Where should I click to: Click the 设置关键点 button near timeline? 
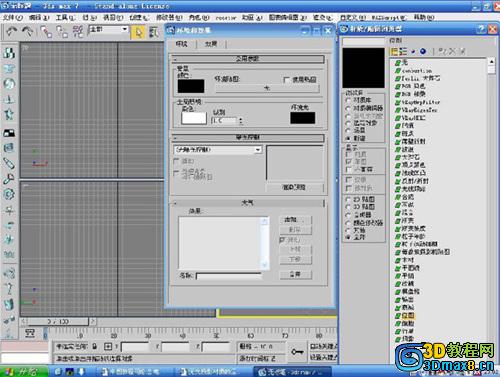pyautogui.click(x=323, y=357)
